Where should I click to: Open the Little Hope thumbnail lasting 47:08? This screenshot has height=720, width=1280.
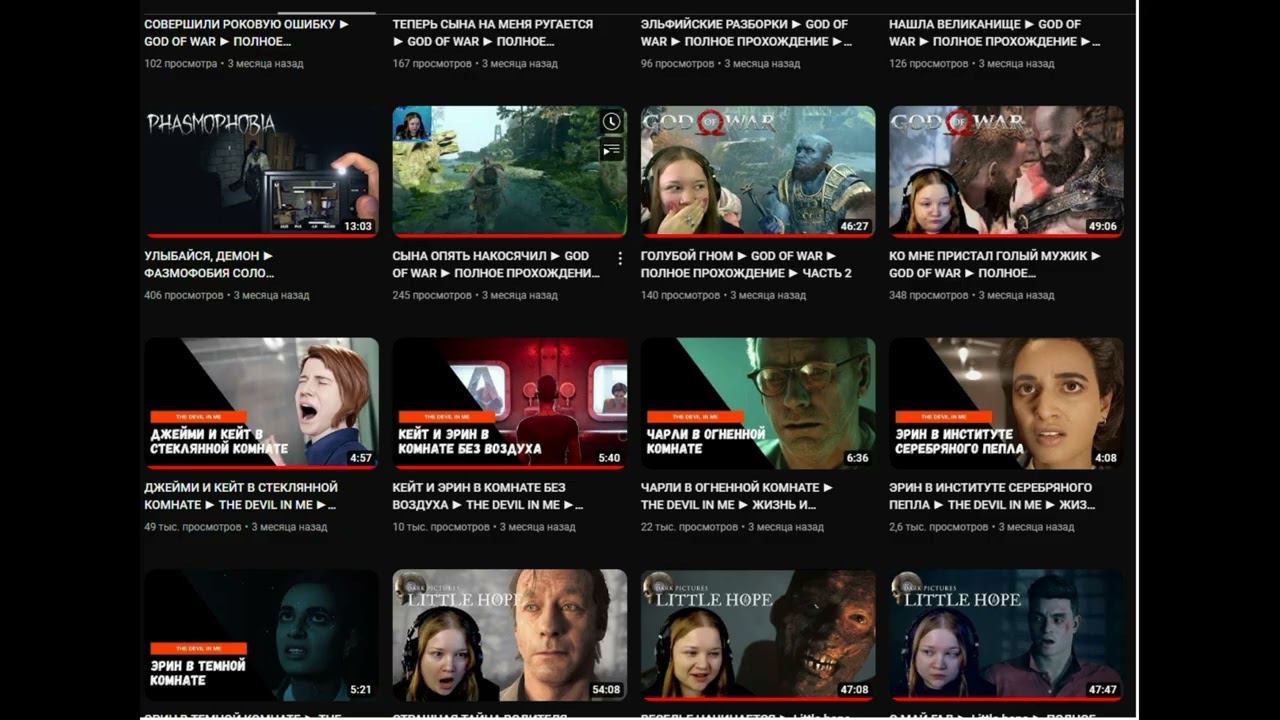point(758,636)
